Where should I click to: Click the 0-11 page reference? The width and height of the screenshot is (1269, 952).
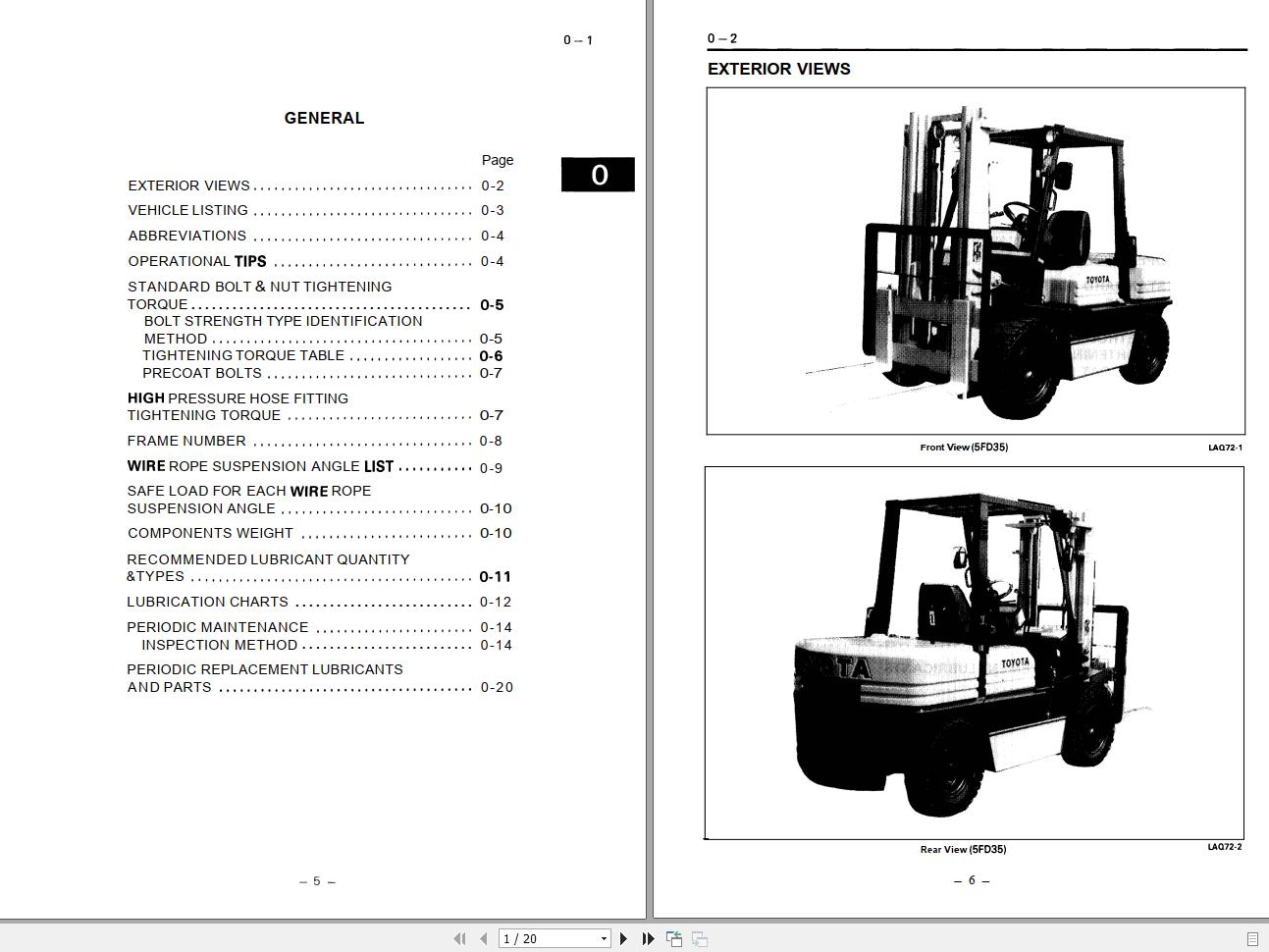[x=496, y=577]
